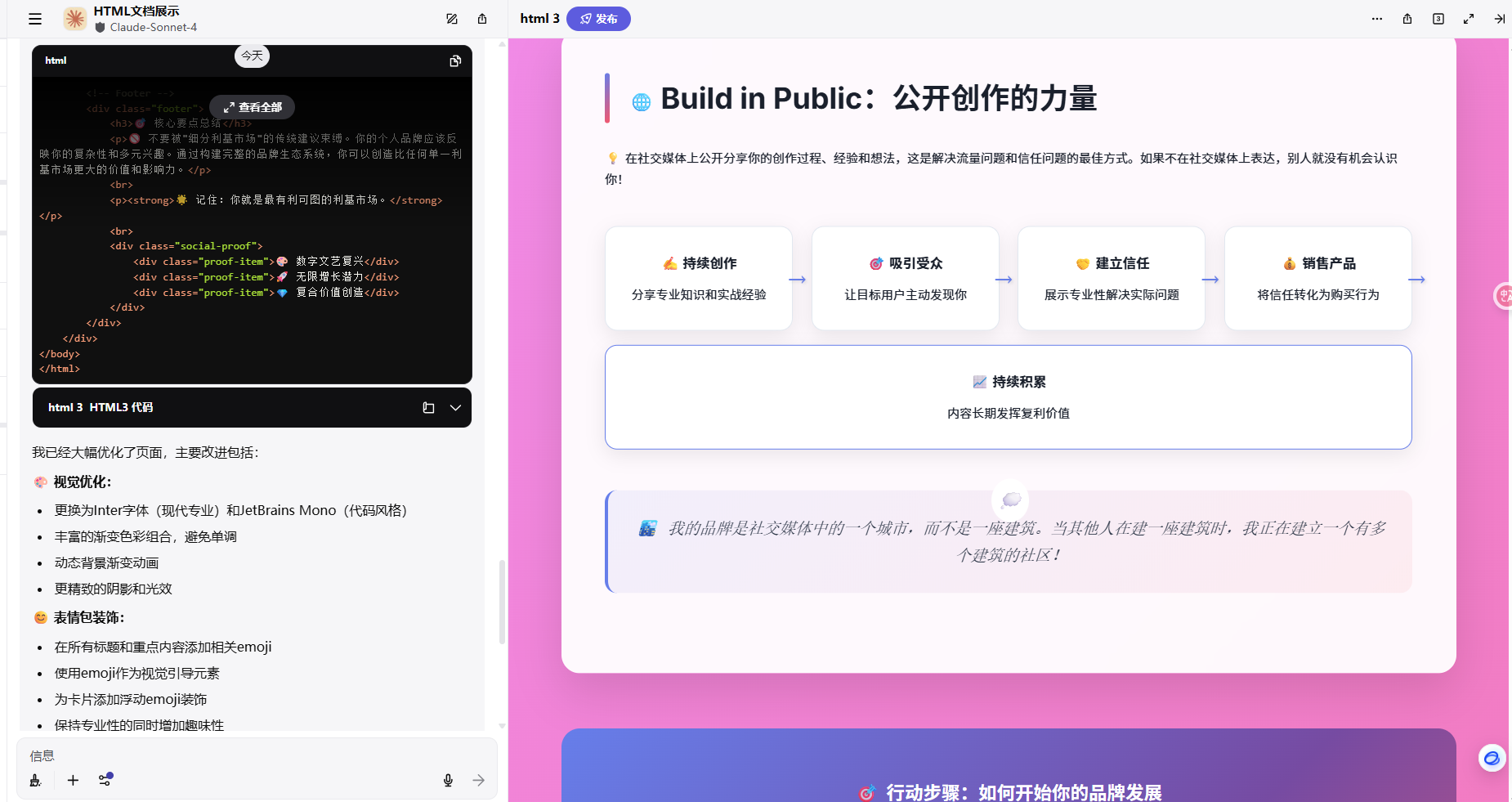Click the Claude-Sonnet-4 bot name

click(154, 27)
